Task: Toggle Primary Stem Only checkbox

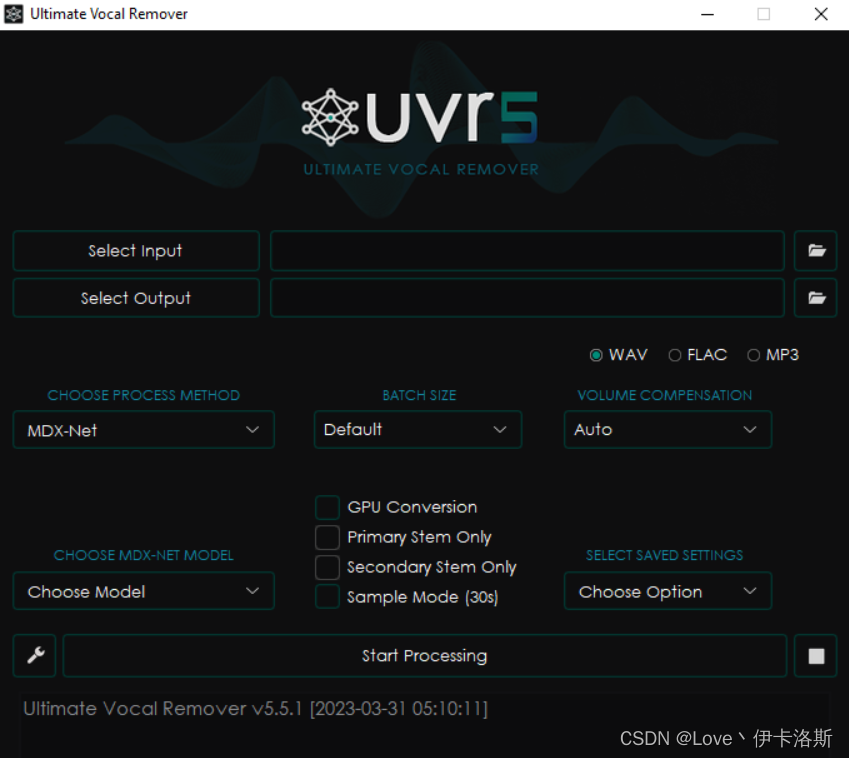Action: click(328, 537)
